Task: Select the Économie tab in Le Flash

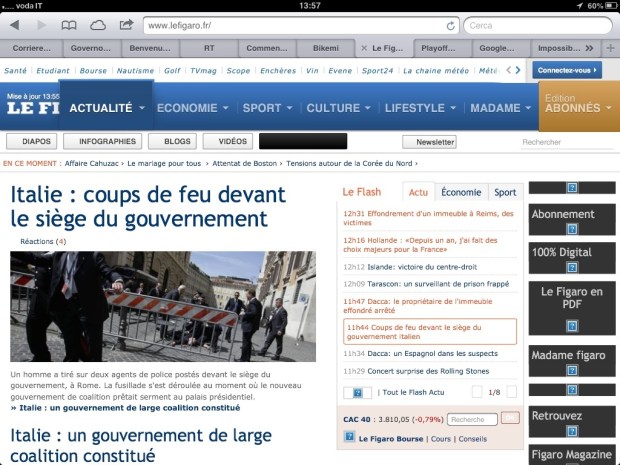Action: coord(461,192)
